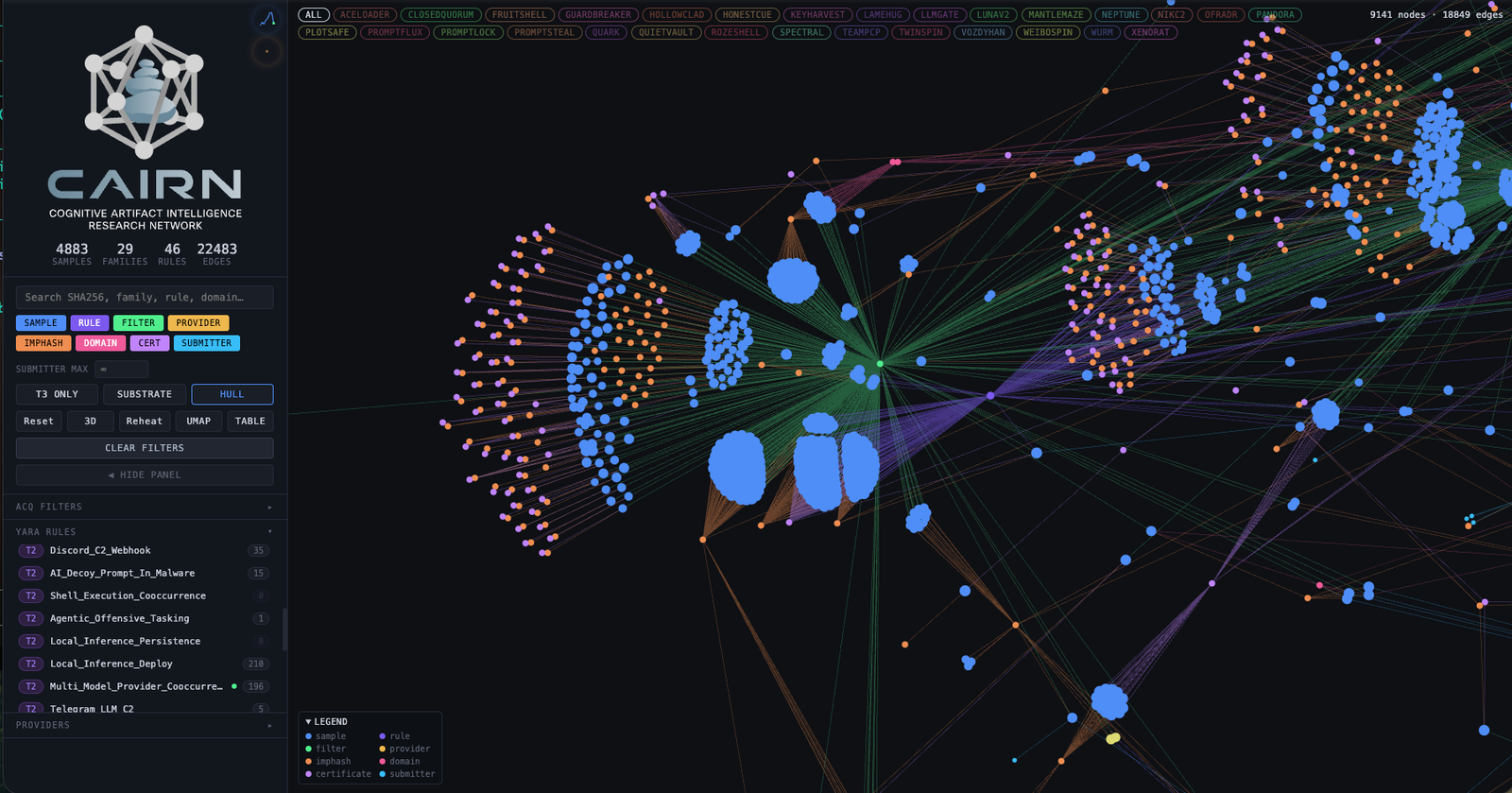Click the T2 badge beside Local_Inference_Deploy
This screenshot has height=793, width=1512.
(x=31, y=664)
